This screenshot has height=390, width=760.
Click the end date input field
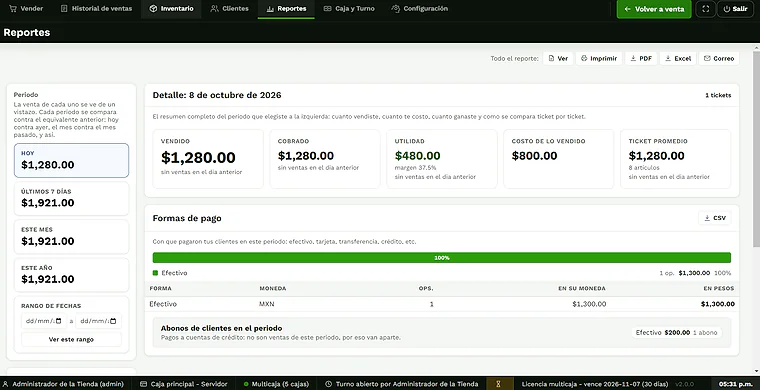click(98, 321)
